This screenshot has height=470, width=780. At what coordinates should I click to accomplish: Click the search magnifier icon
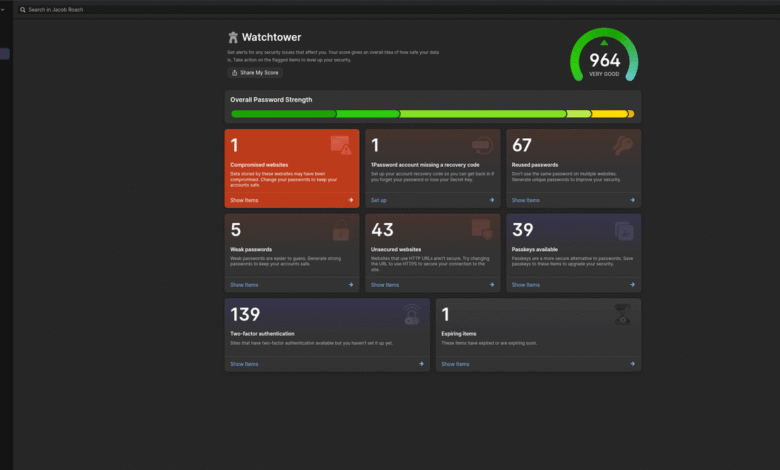[23, 10]
